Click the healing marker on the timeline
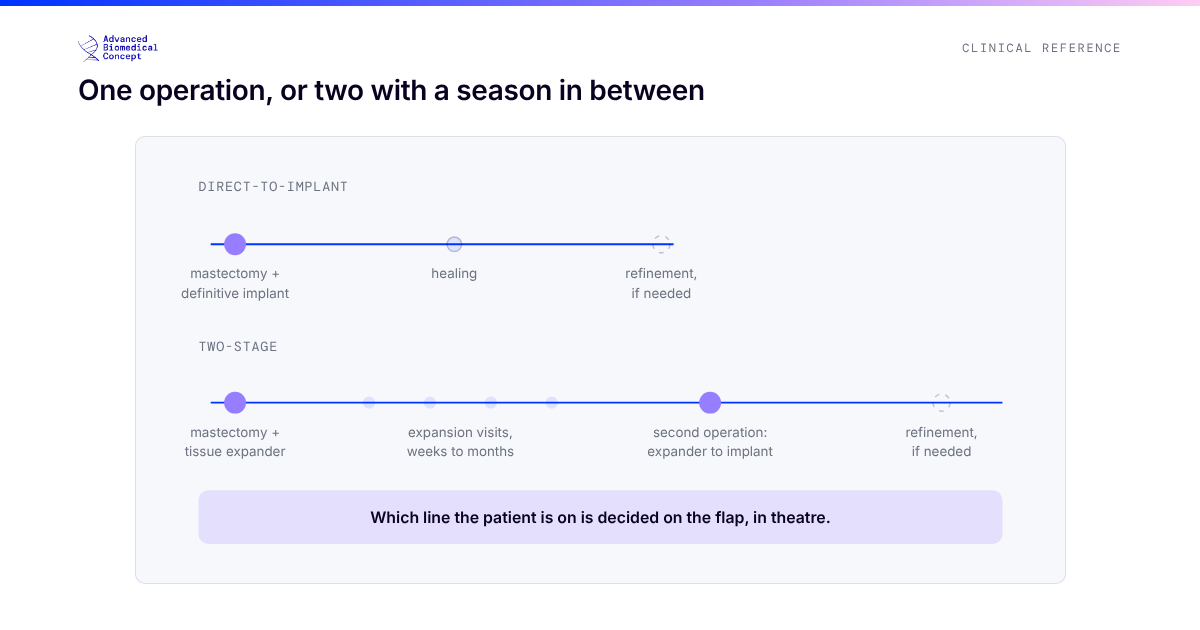The image size is (1200, 630). pyautogui.click(x=454, y=244)
